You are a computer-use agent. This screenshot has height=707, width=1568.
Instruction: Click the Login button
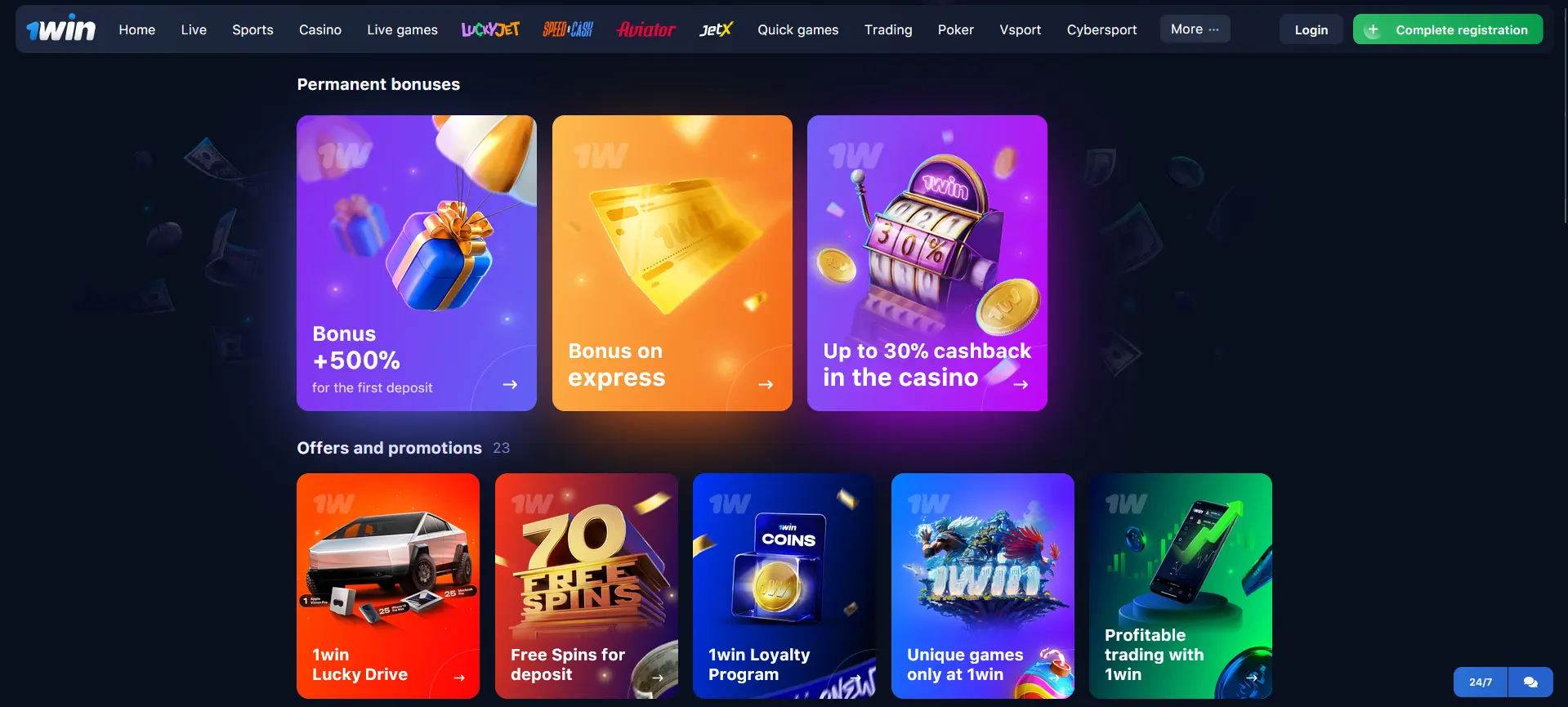coord(1311,29)
